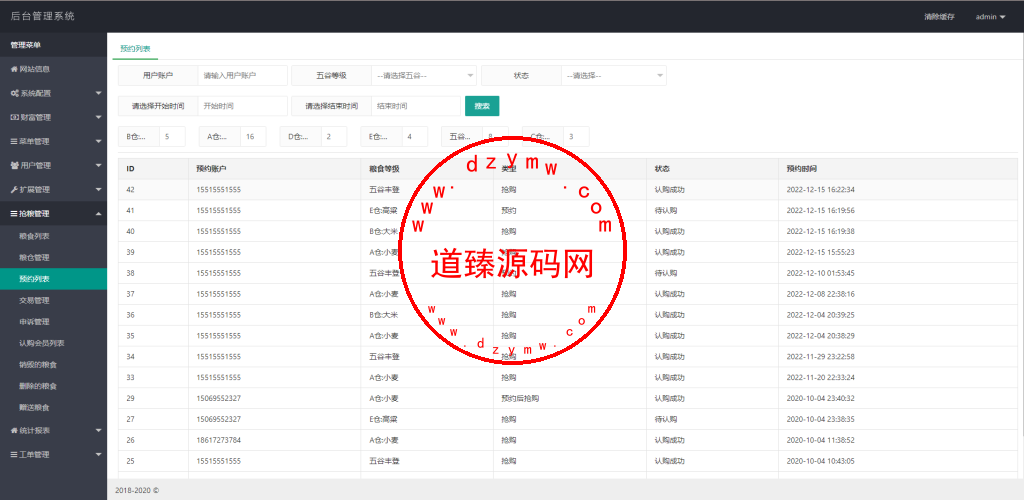Click 待认购 status in row 41
The height and width of the screenshot is (500, 1024).
pos(665,211)
